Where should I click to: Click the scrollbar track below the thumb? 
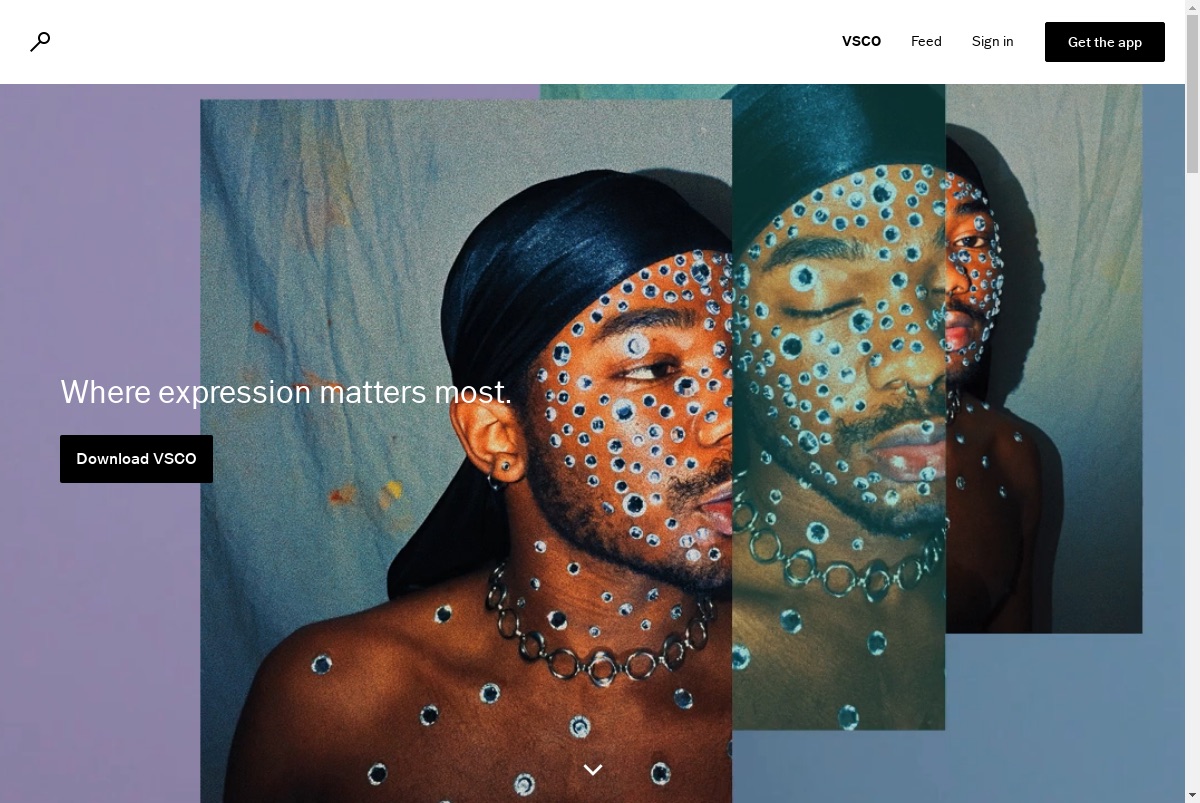coord(1192,480)
